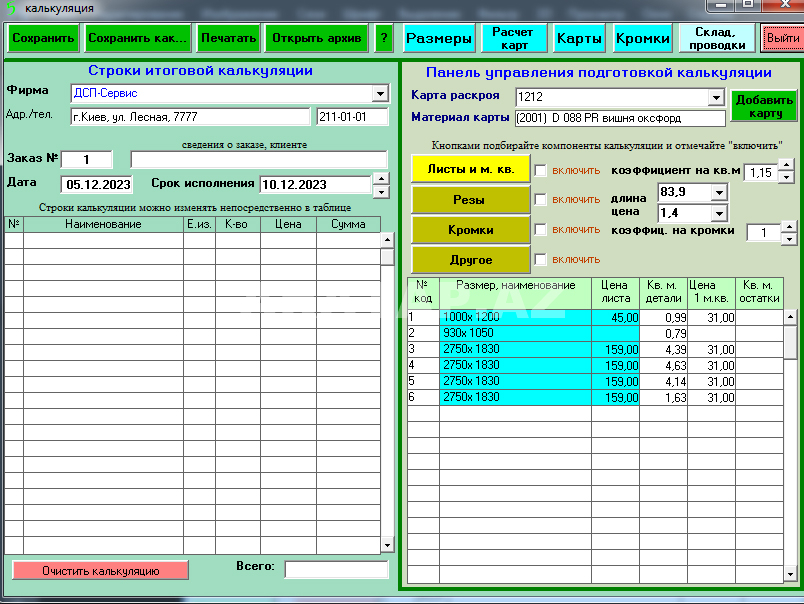Open the Карта раскроя dropdown
The width and height of the screenshot is (804, 604).
click(715, 97)
